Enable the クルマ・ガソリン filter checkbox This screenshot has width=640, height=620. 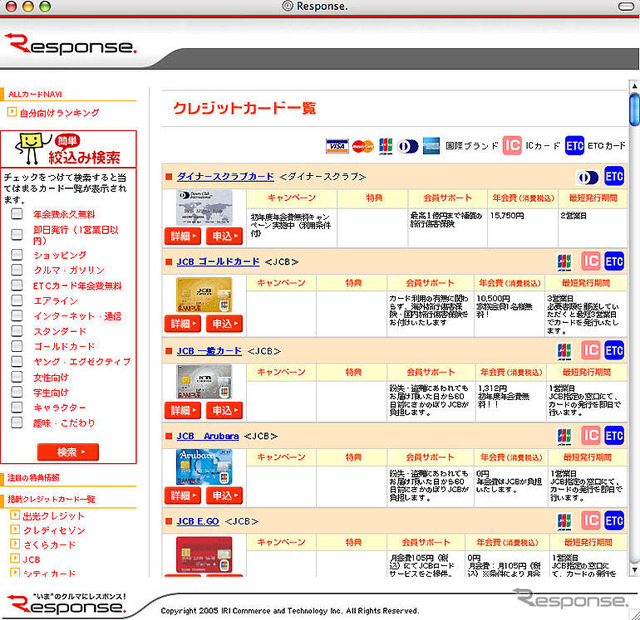pyautogui.click(x=17, y=270)
